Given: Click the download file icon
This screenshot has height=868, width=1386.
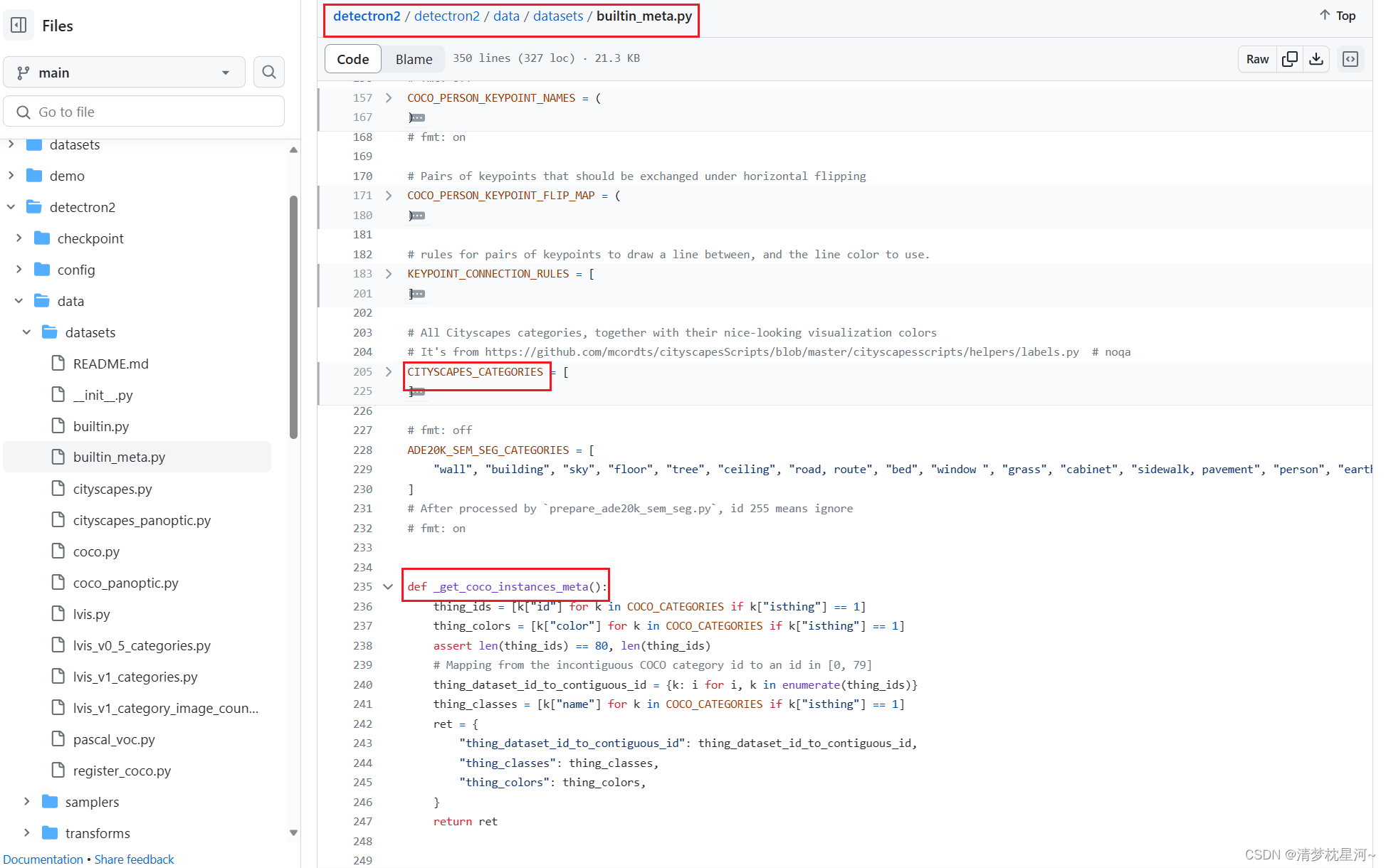Looking at the screenshot, I should click(x=1318, y=58).
